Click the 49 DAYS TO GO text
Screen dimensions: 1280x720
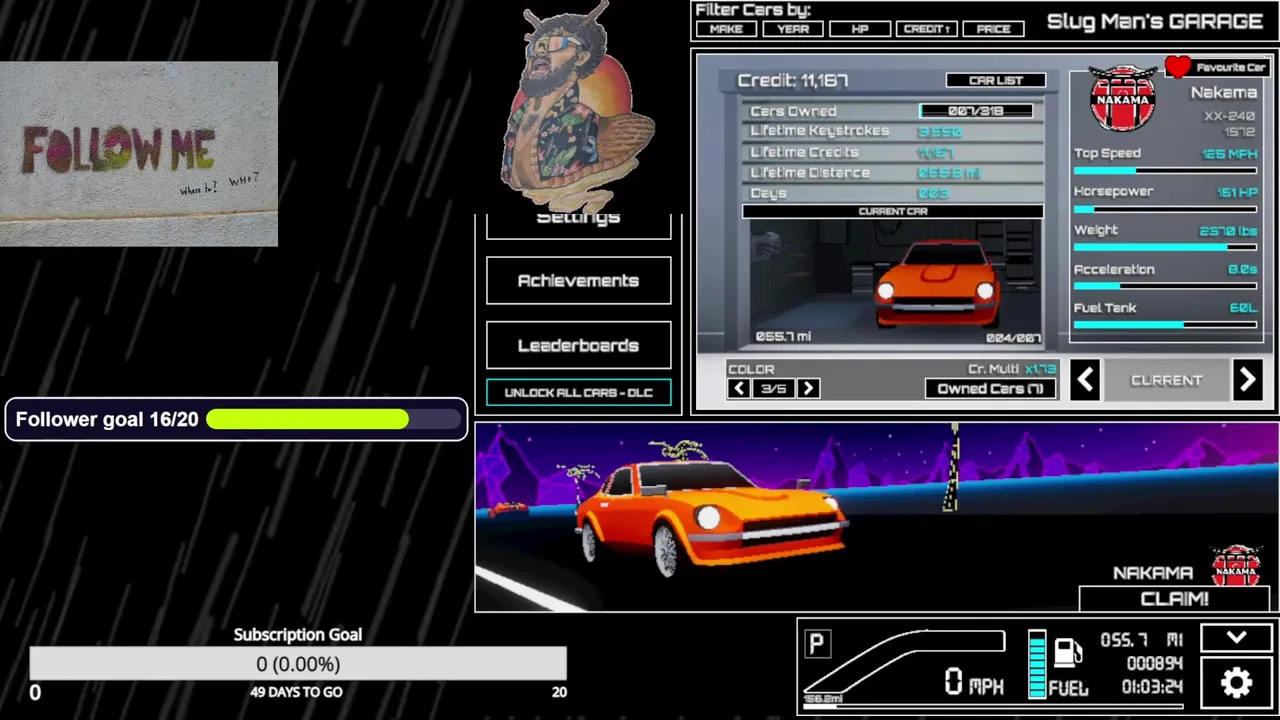[296, 692]
